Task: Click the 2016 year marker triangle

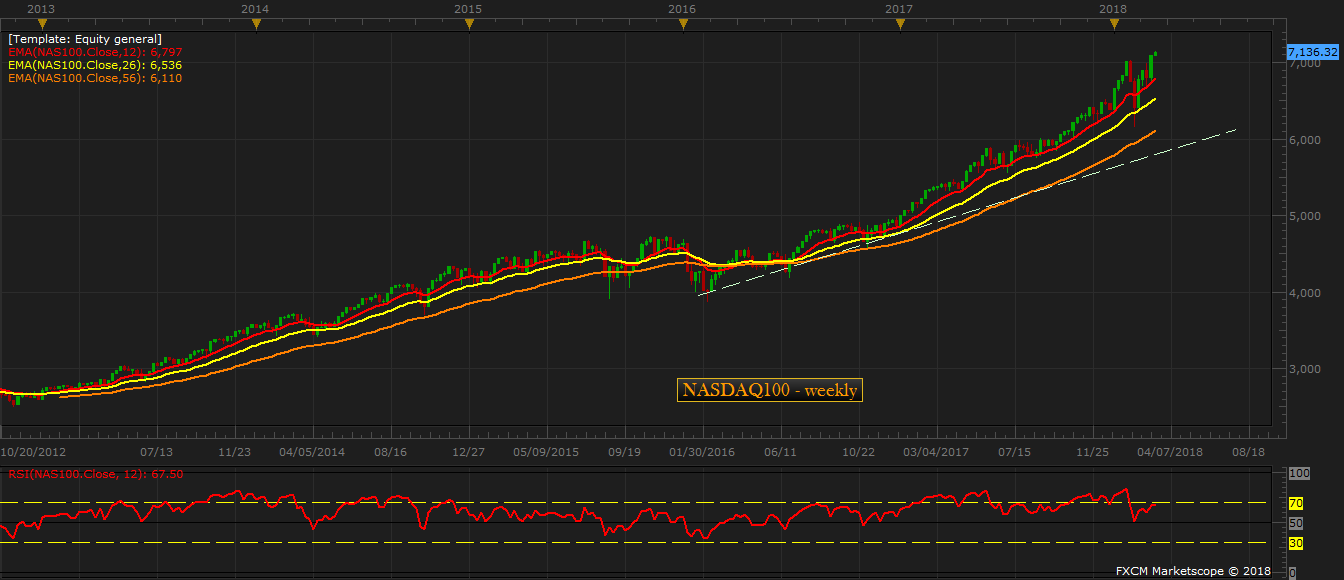Action: (x=683, y=24)
